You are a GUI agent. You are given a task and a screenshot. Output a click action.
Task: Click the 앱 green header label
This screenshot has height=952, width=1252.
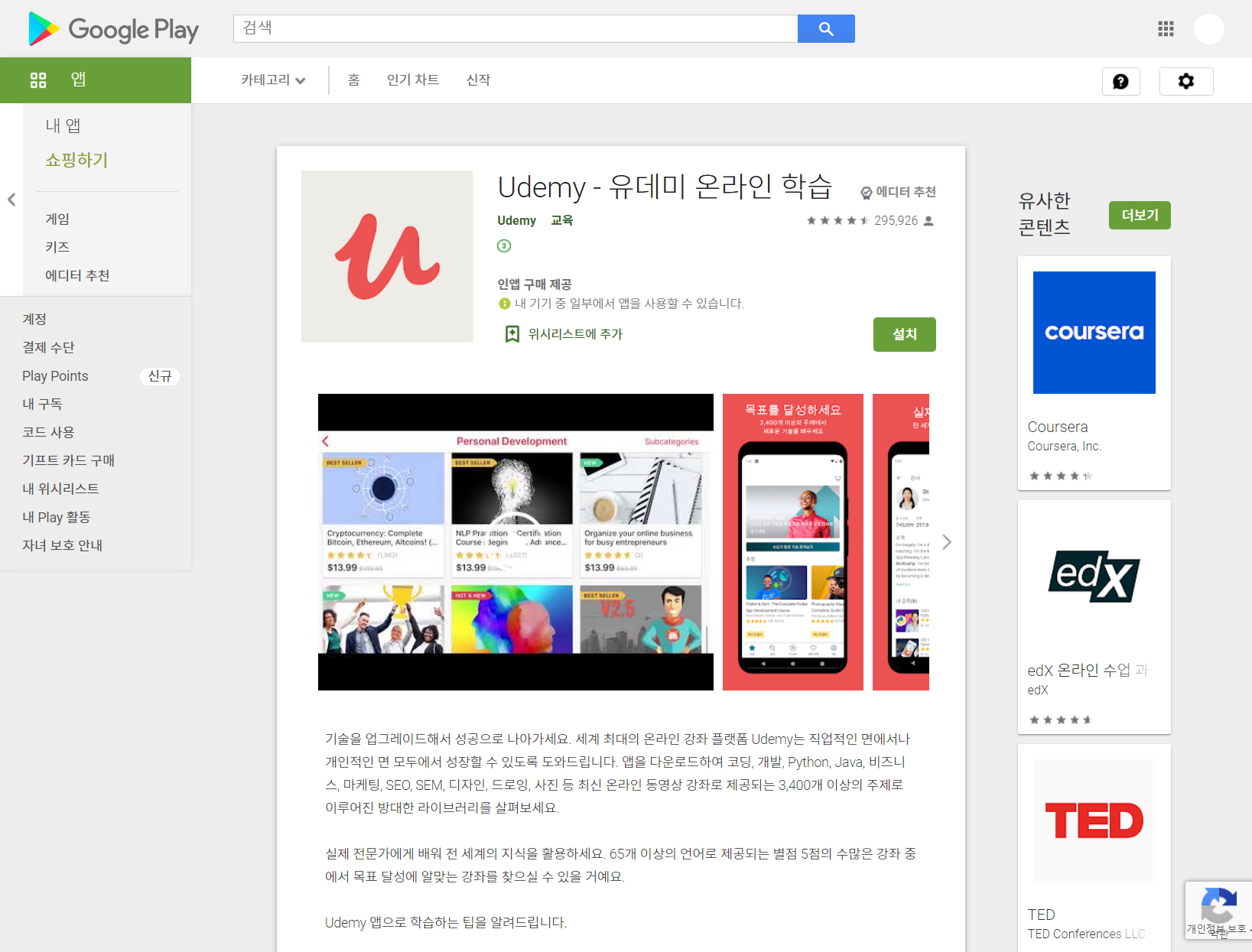click(78, 80)
